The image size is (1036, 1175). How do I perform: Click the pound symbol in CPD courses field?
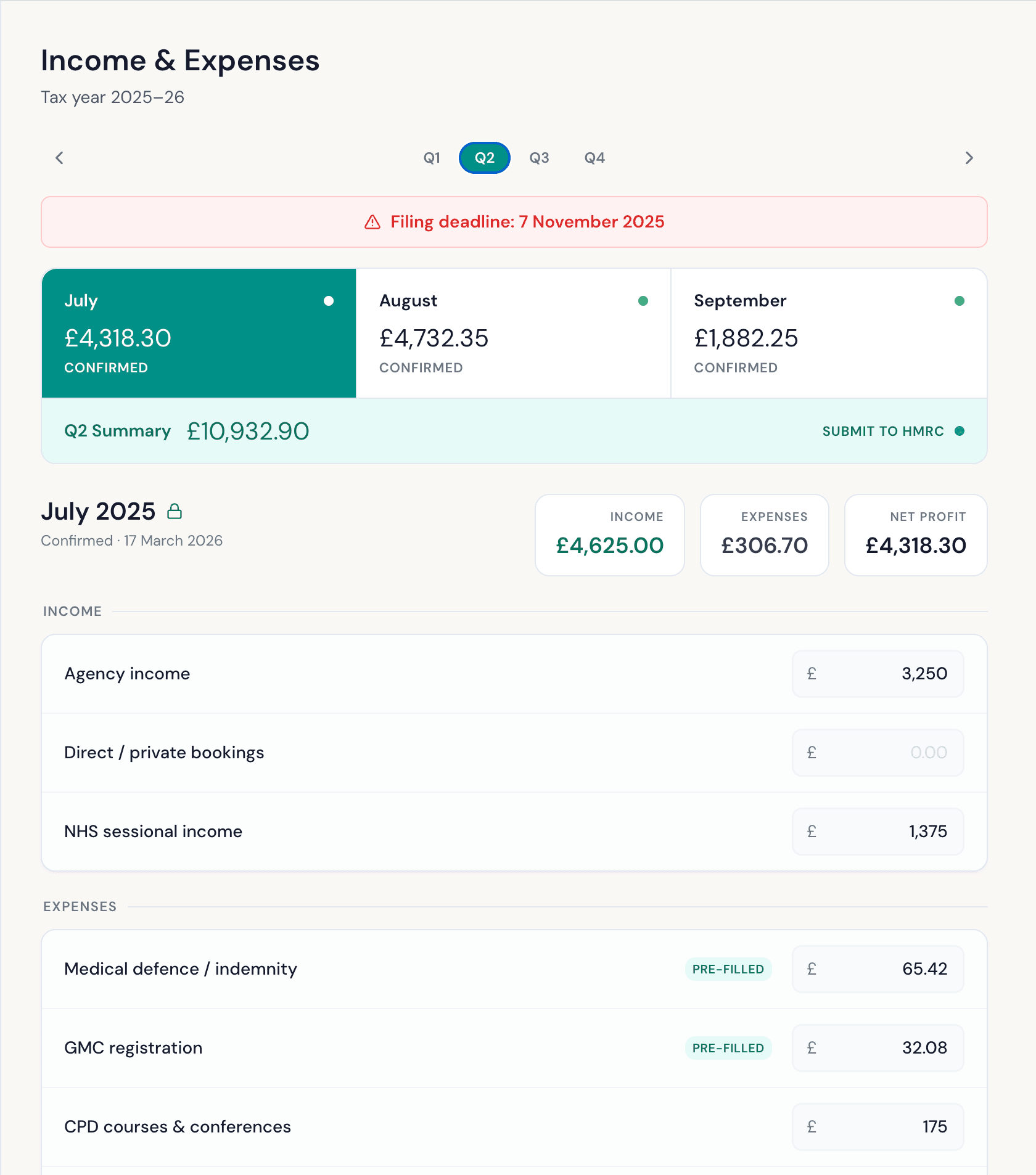[811, 1126]
